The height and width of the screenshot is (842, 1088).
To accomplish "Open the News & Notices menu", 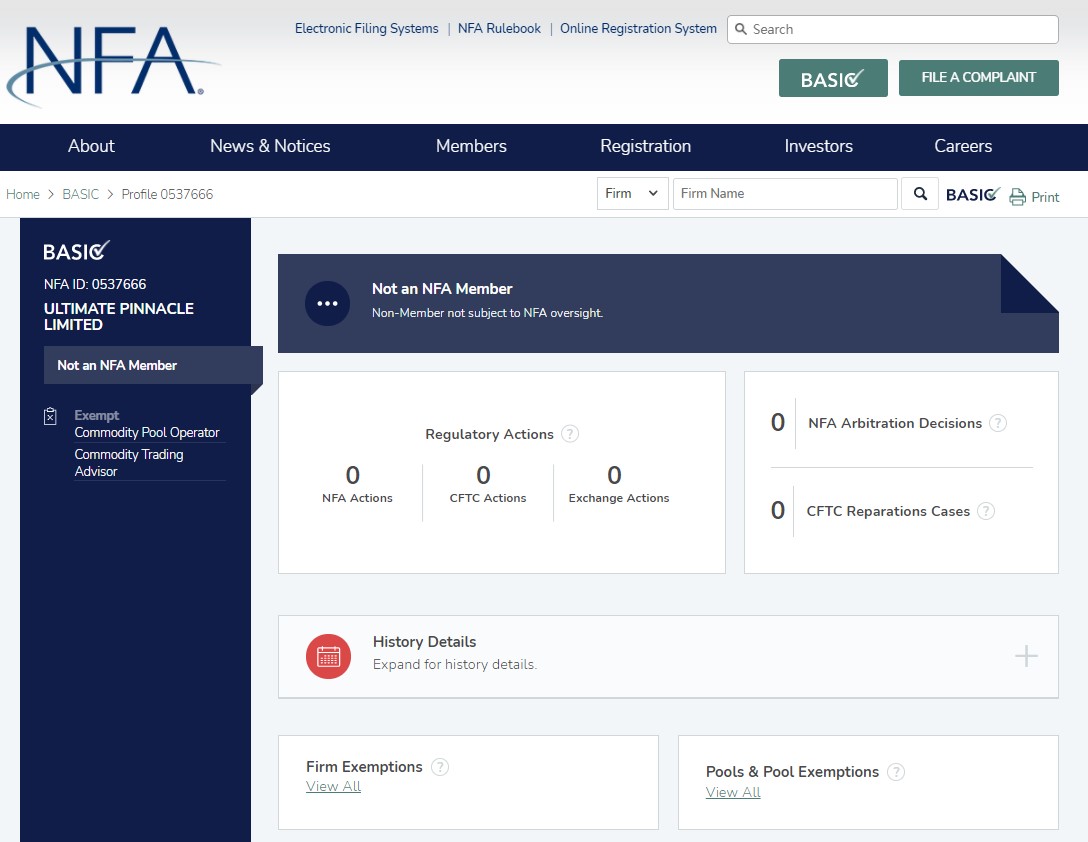I will pos(270,146).
